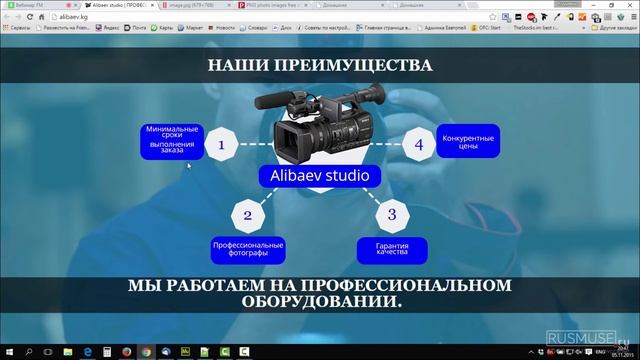Select the octagon numbered 4
This screenshot has height=360, width=640.
click(419, 144)
